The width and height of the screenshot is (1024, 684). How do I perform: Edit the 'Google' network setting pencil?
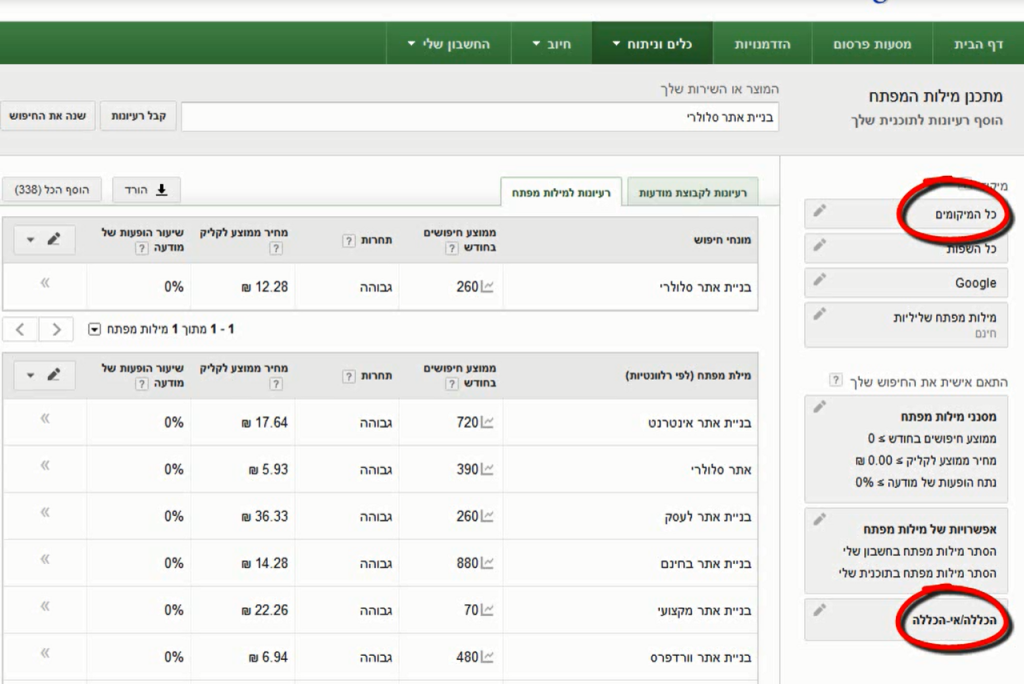tap(820, 280)
